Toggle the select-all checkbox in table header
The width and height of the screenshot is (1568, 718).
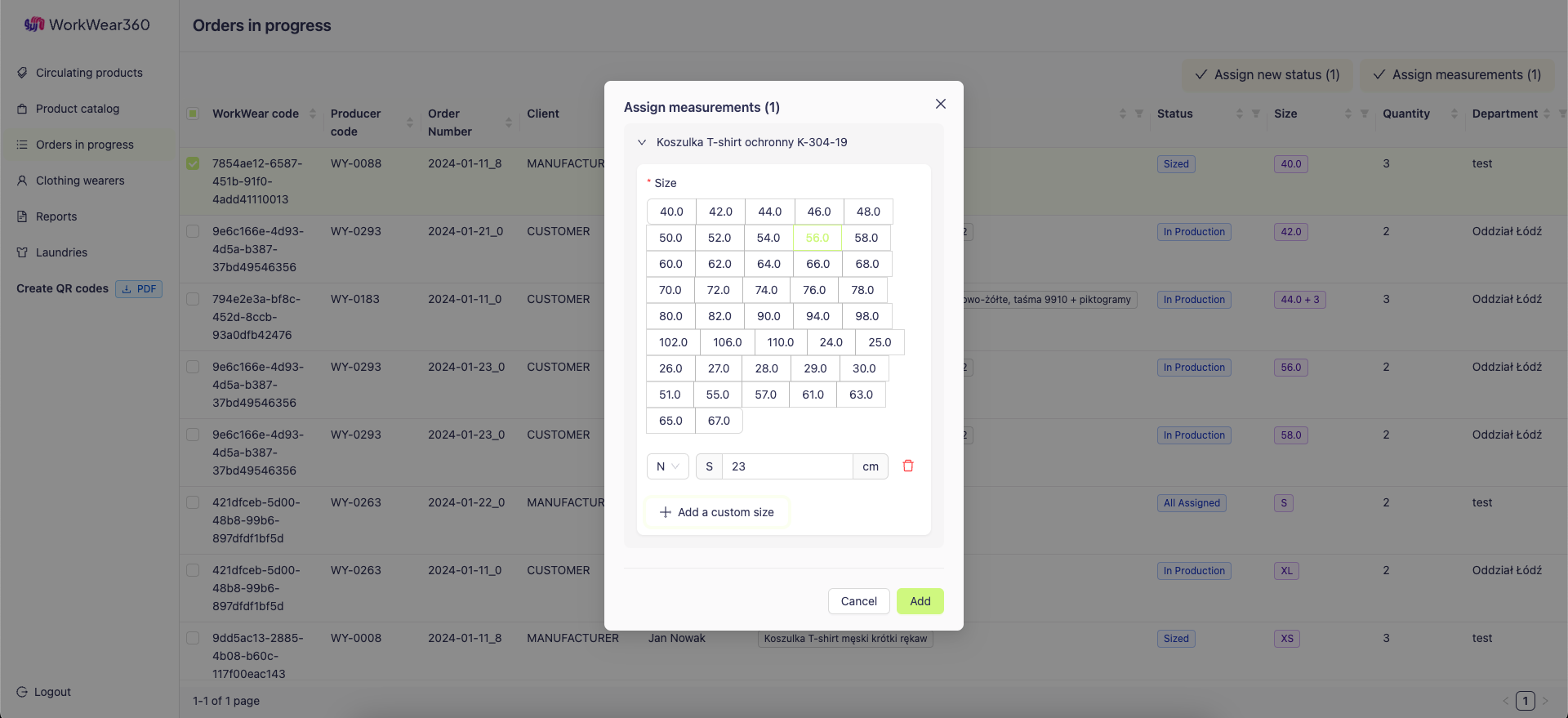(193, 114)
